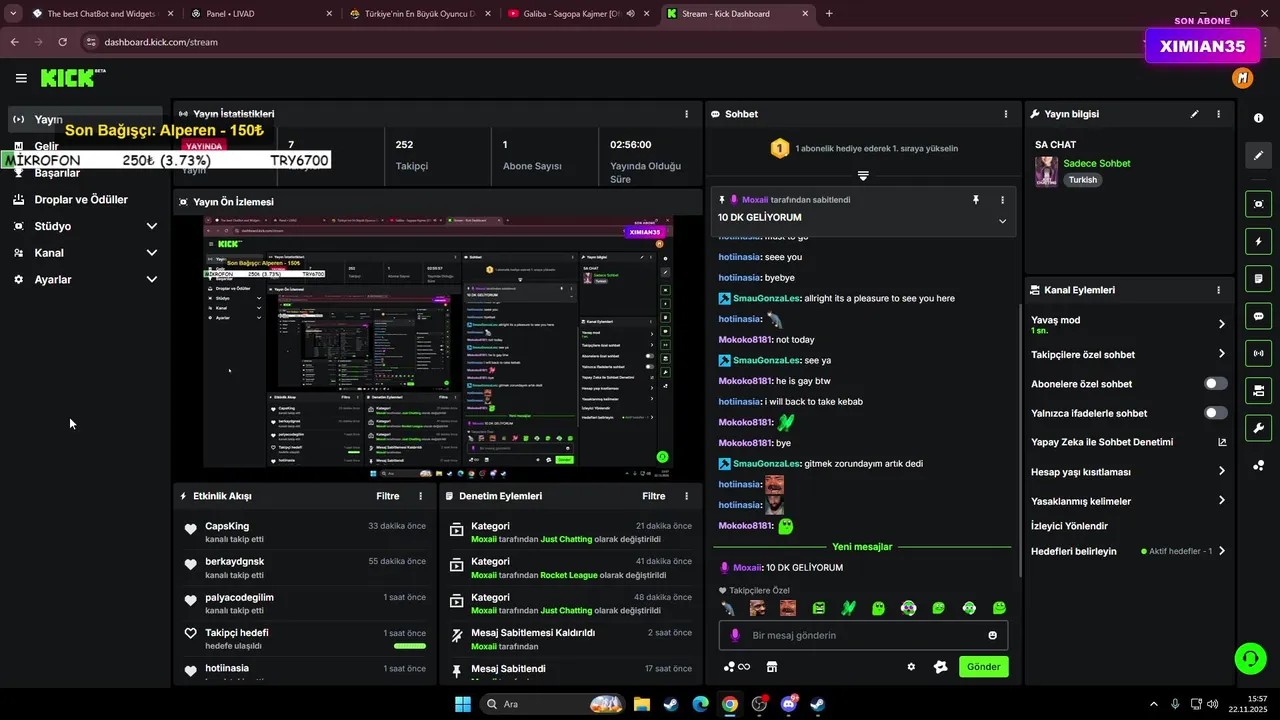Collapse the chat leaderboard chevron
This screenshot has width=1280, height=720.
pos(862,175)
